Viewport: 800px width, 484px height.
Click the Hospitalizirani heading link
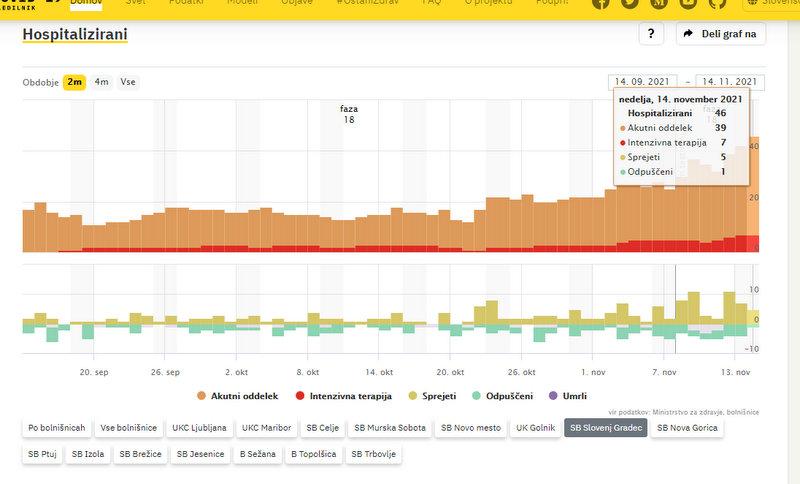[x=75, y=35]
